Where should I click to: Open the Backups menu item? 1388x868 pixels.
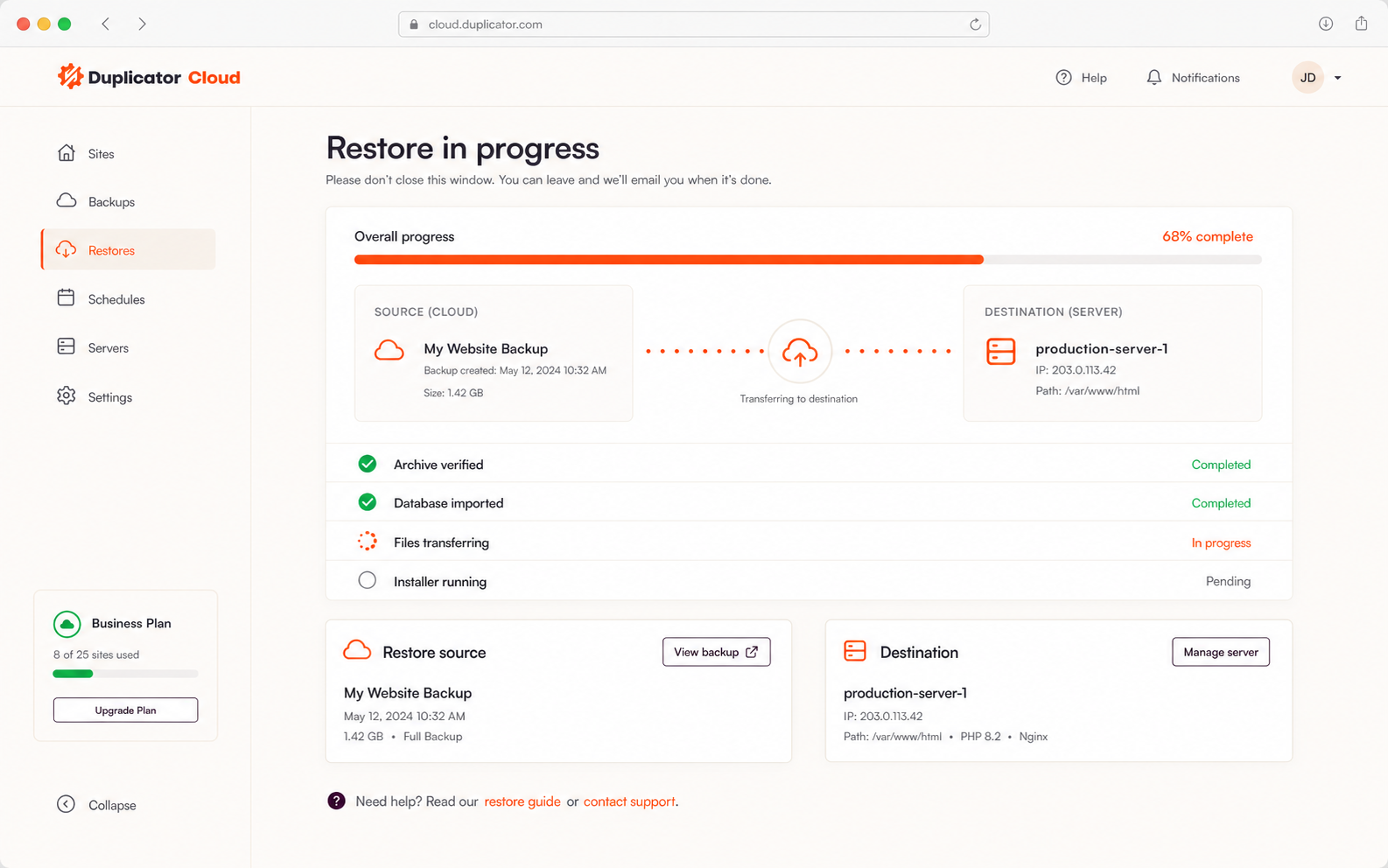click(x=129, y=201)
